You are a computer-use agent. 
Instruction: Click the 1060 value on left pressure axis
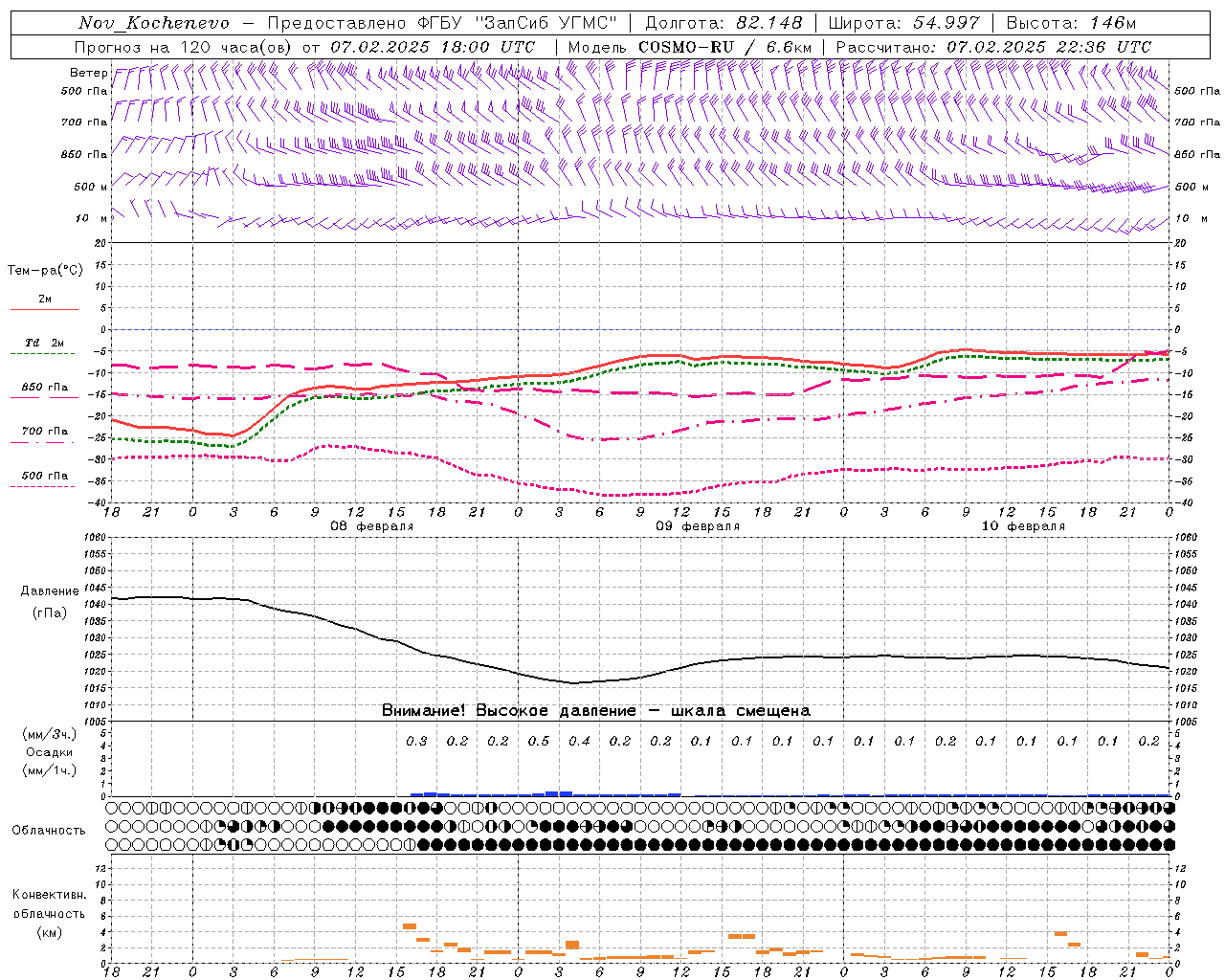98,538
